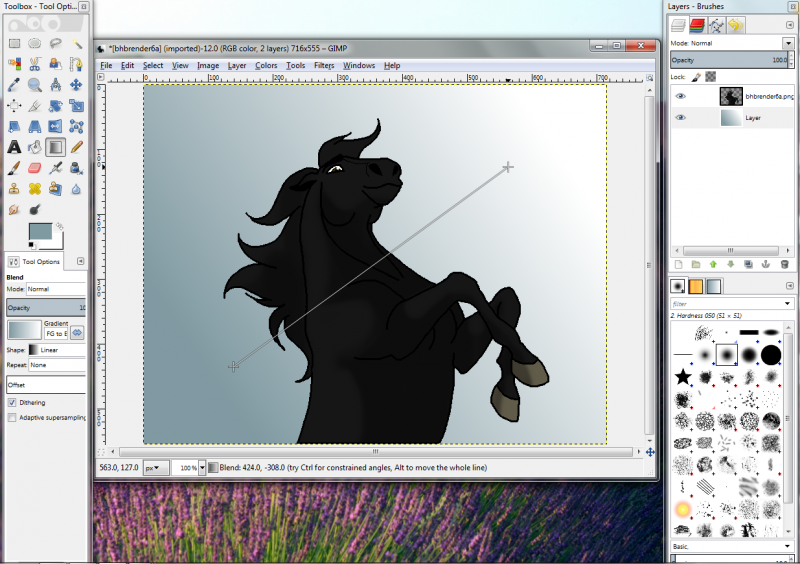Choose the Free Select lasso tool
The width and height of the screenshot is (800, 564).
point(56,43)
